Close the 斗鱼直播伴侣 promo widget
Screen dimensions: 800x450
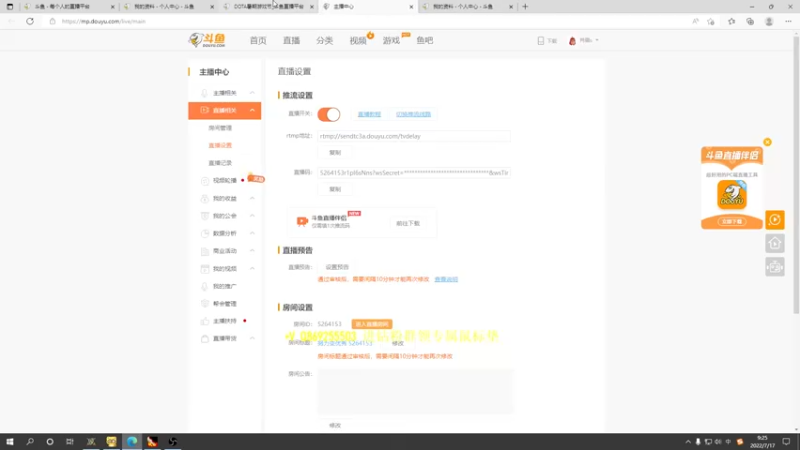[x=767, y=142]
